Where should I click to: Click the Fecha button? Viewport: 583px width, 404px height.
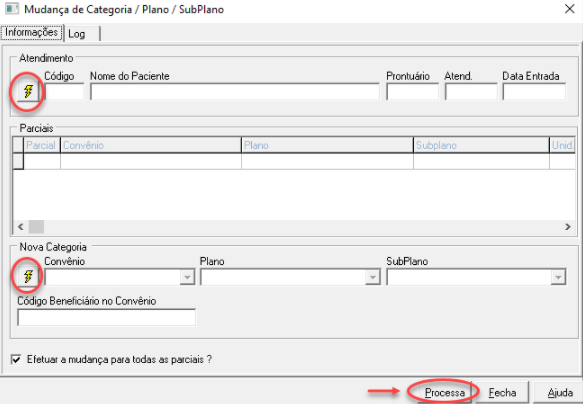tap(502, 392)
